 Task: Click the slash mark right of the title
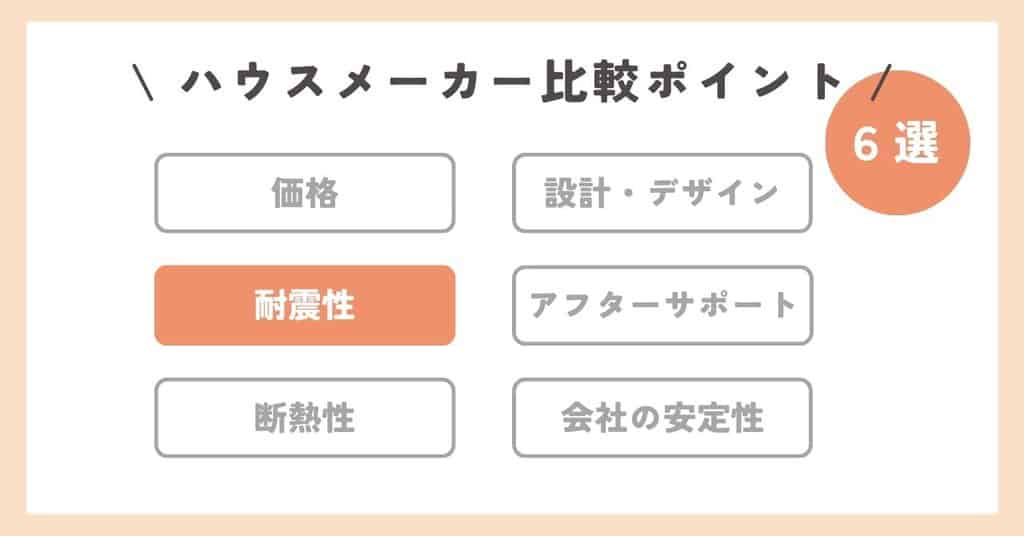880,81
